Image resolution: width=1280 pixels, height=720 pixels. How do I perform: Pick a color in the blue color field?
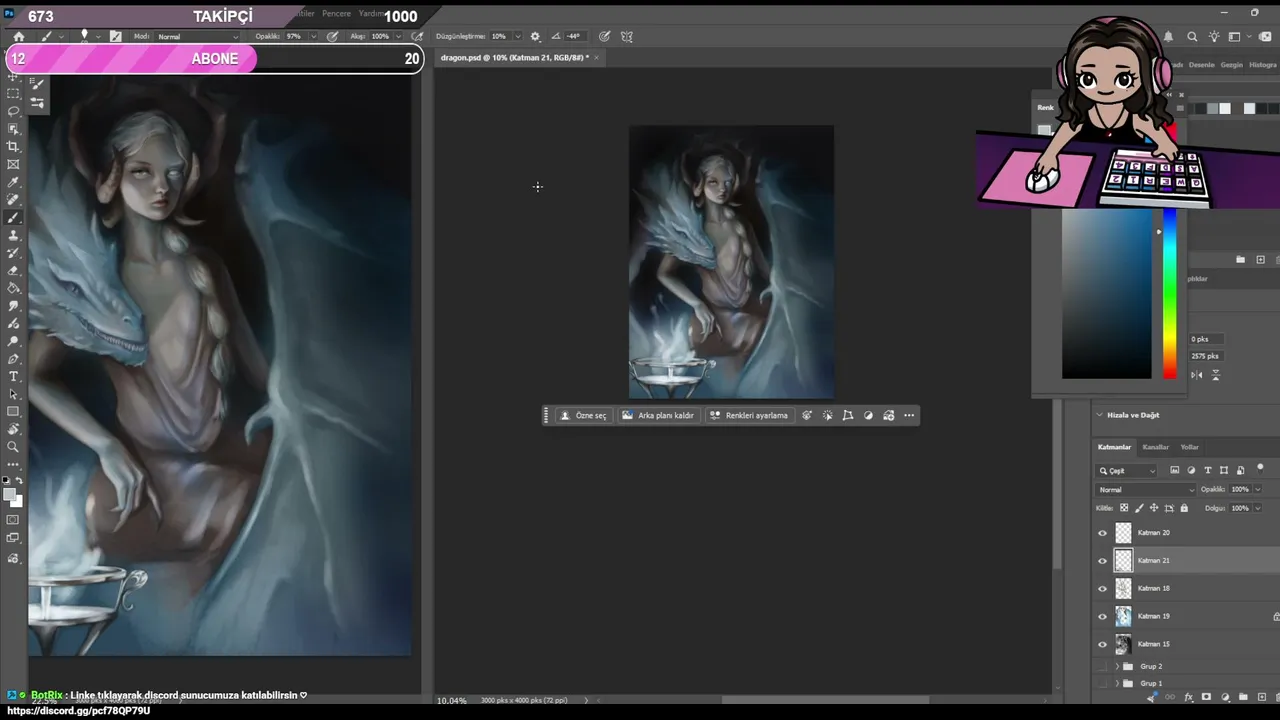click(x=1107, y=294)
